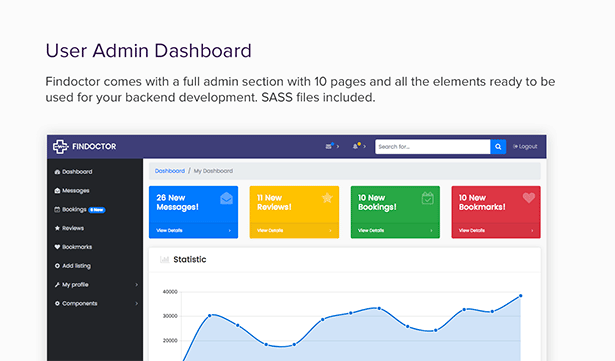The width and height of the screenshot is (615, 361).
Task: View Details on New Bookings card
Action: 371,230
